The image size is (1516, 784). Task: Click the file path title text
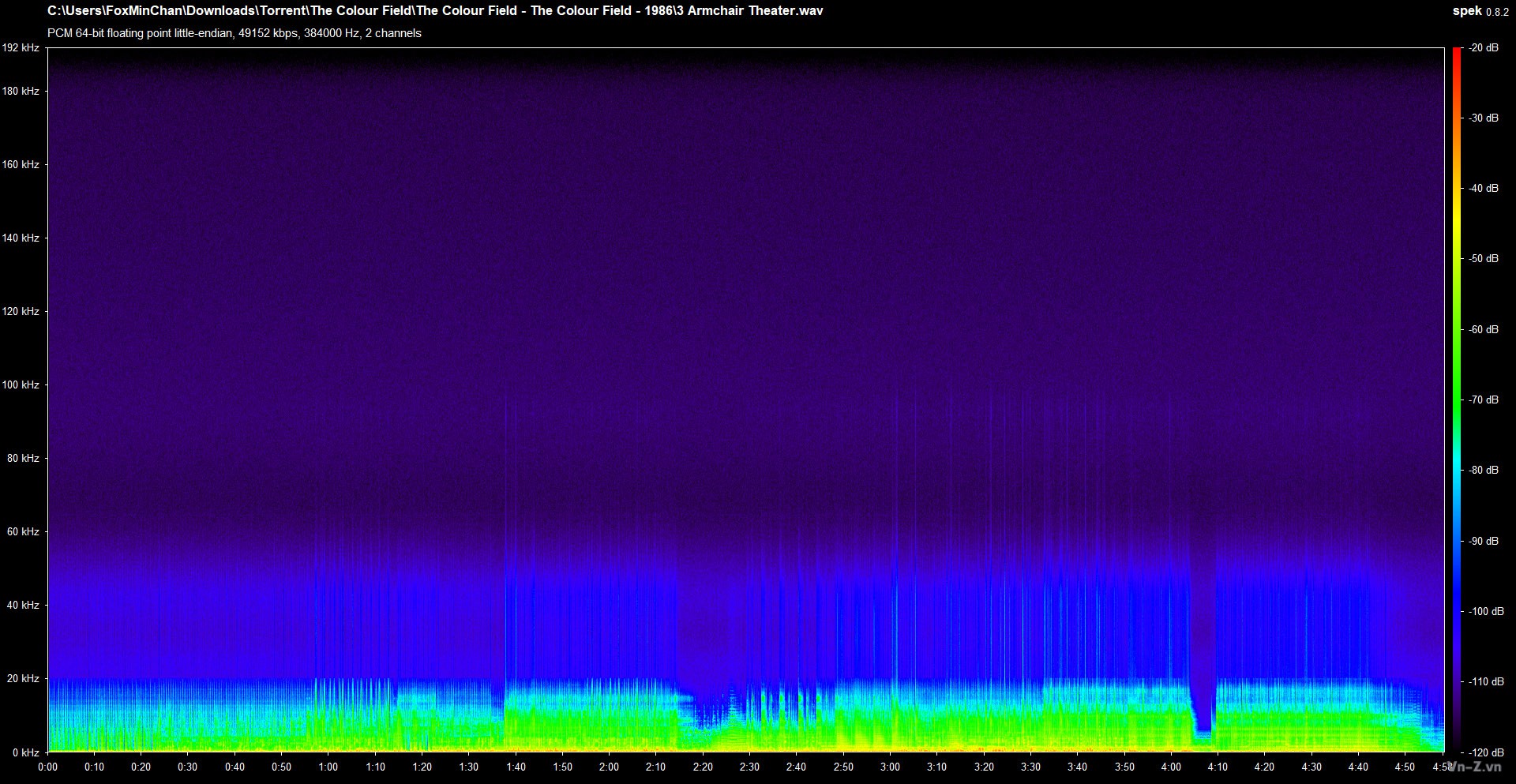point(435,11)
